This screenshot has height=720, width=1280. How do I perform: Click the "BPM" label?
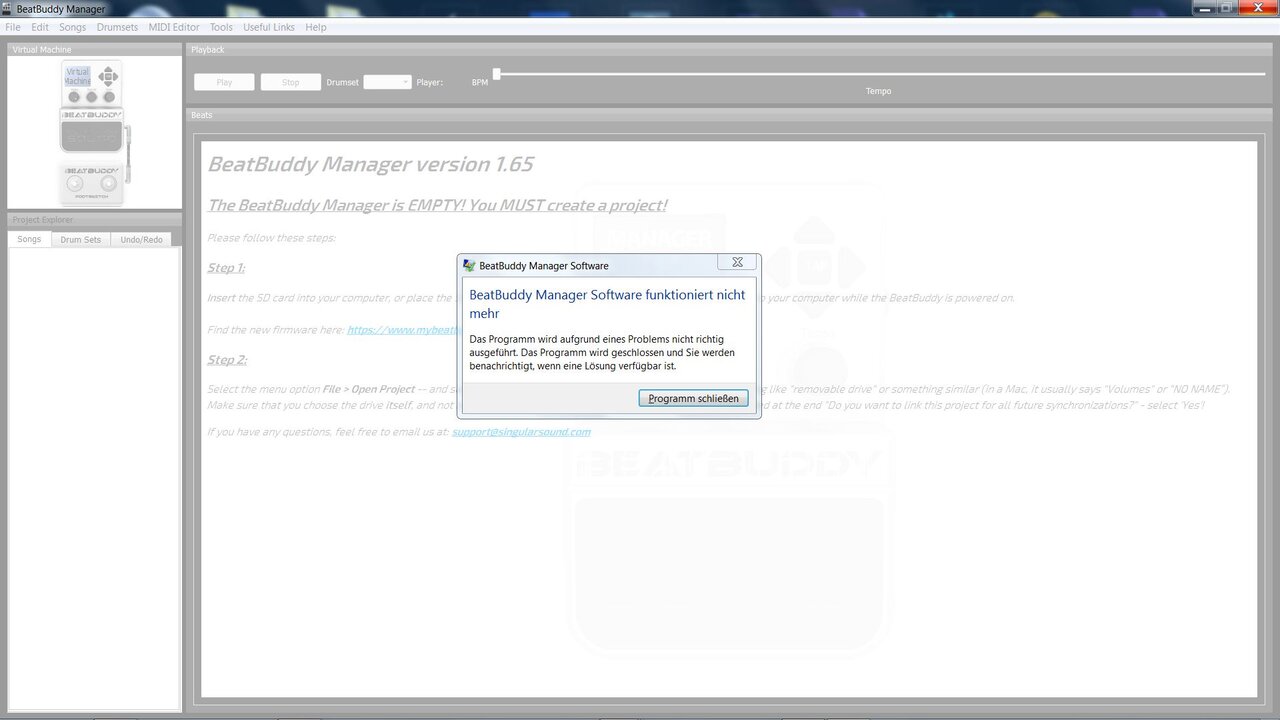(480, 83)
